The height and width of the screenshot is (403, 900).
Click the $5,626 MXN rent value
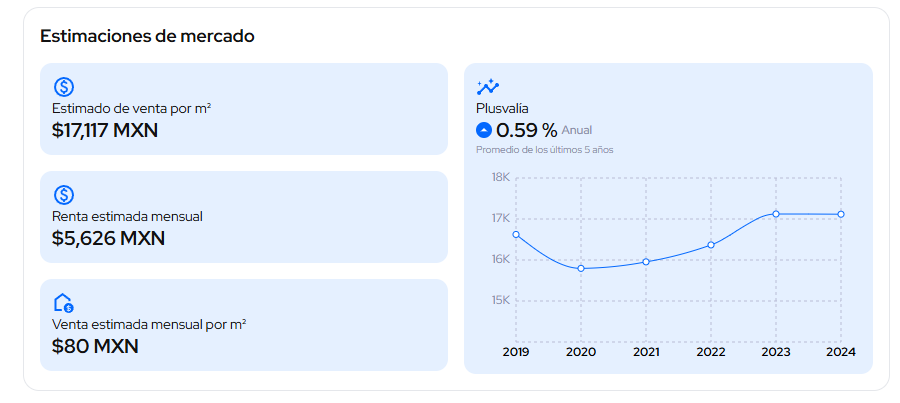pyautogui.click(x=108, y=238)
